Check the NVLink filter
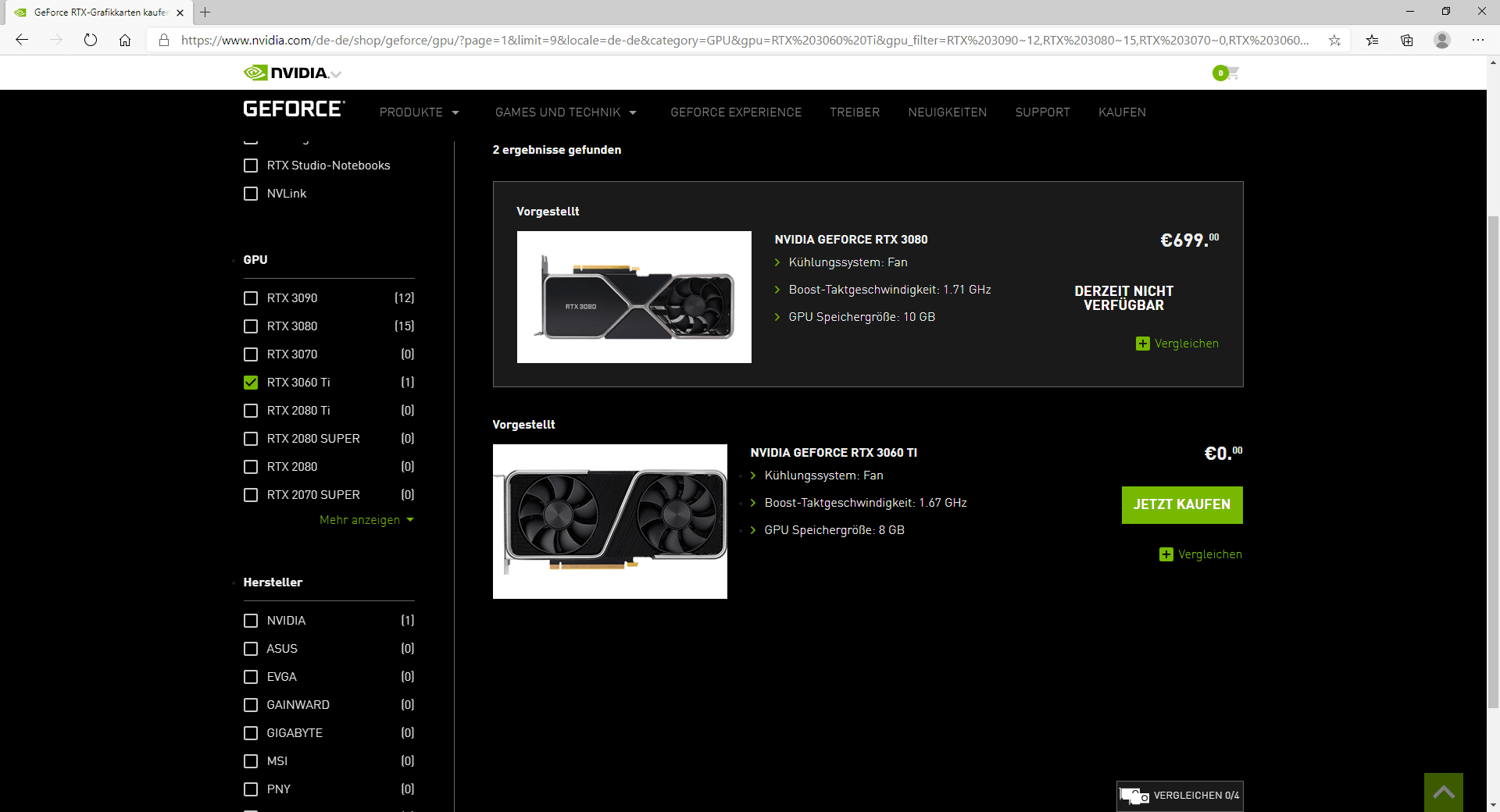1500x812 pixels. click(x=251, y=194)
